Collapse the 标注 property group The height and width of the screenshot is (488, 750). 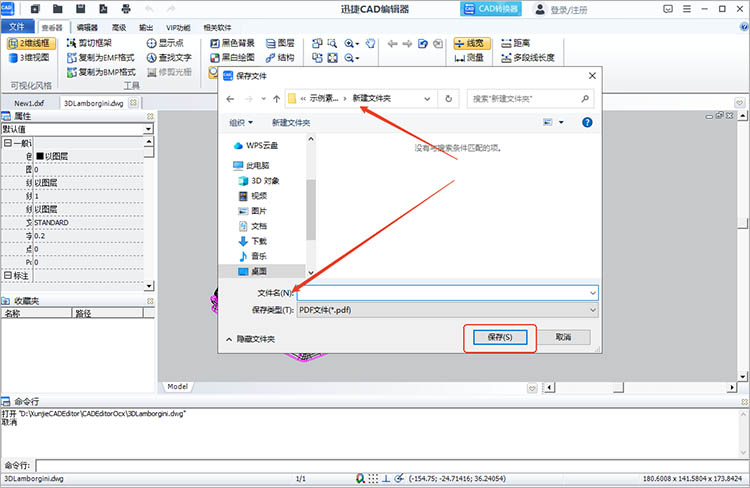[x=8, y=276]
